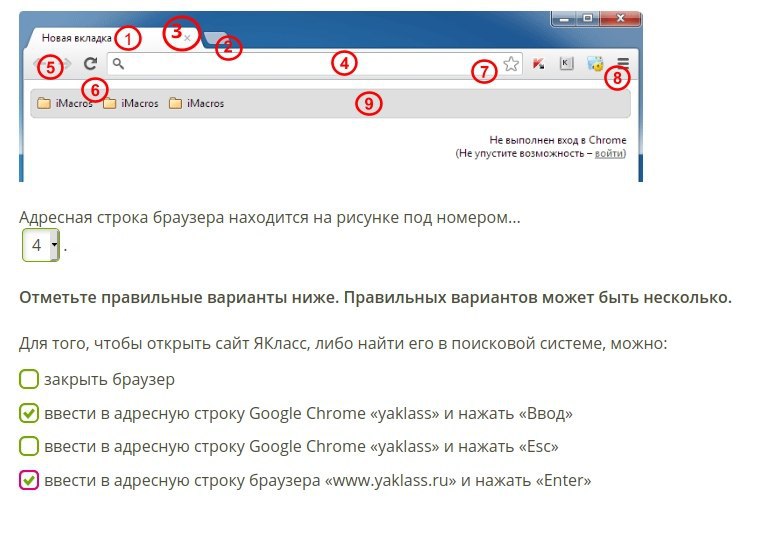Click the reload page icon
The height and width of the screenshot is (534, 775).
click(x=90, y=63)
